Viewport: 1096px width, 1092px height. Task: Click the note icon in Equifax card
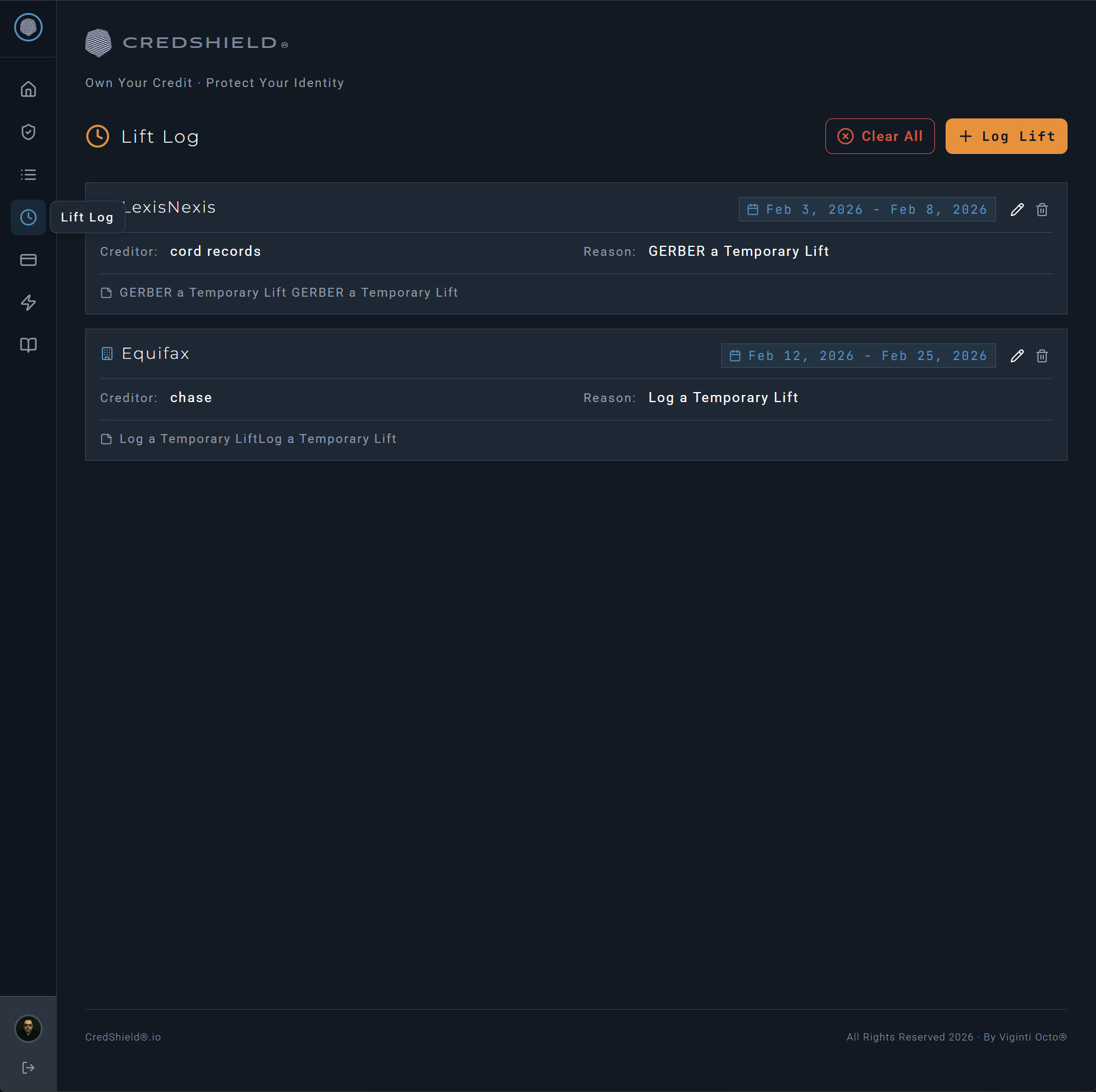tap(107, 439)
